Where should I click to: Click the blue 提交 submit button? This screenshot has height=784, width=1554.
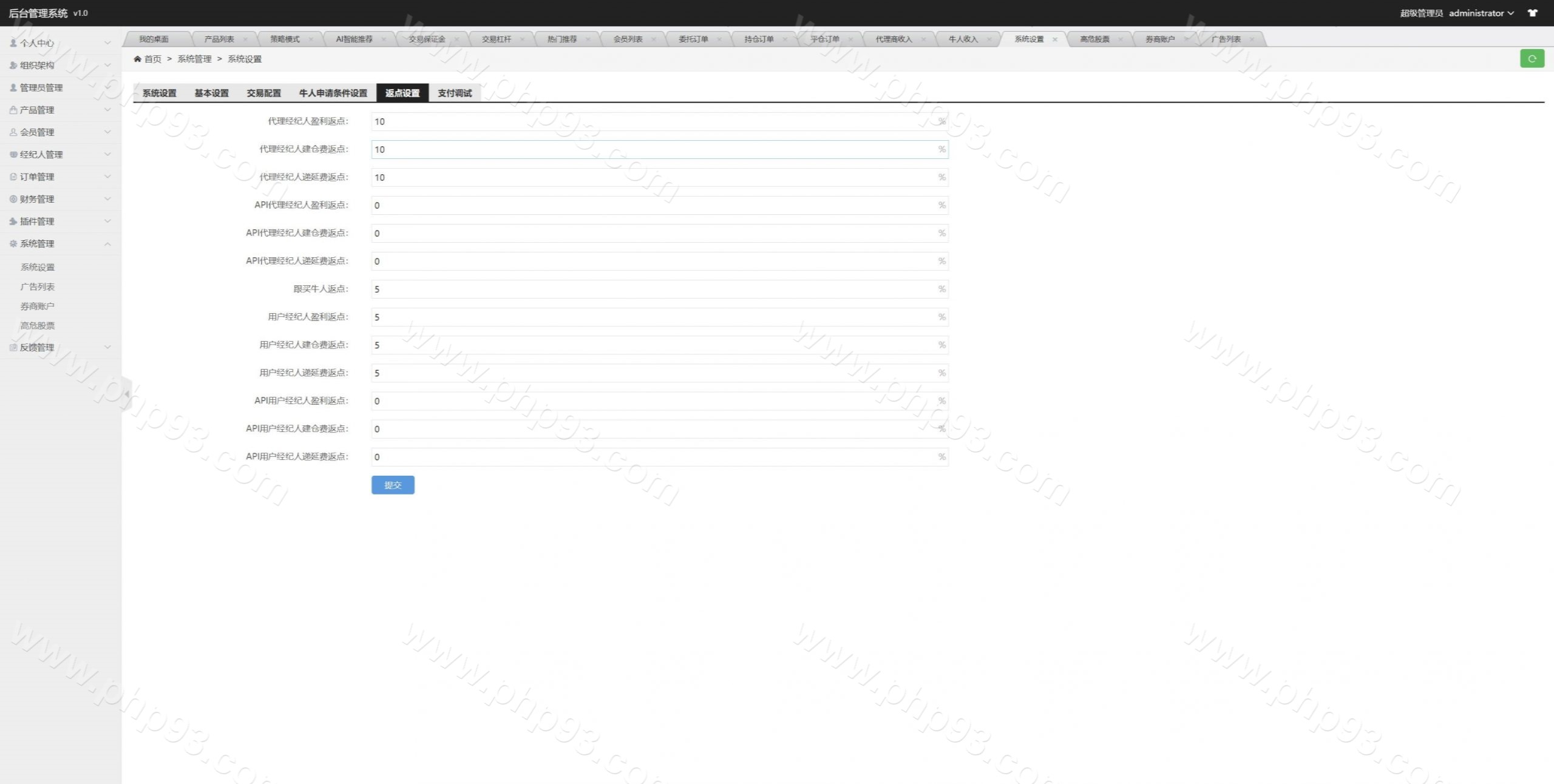tap(393, 485)
